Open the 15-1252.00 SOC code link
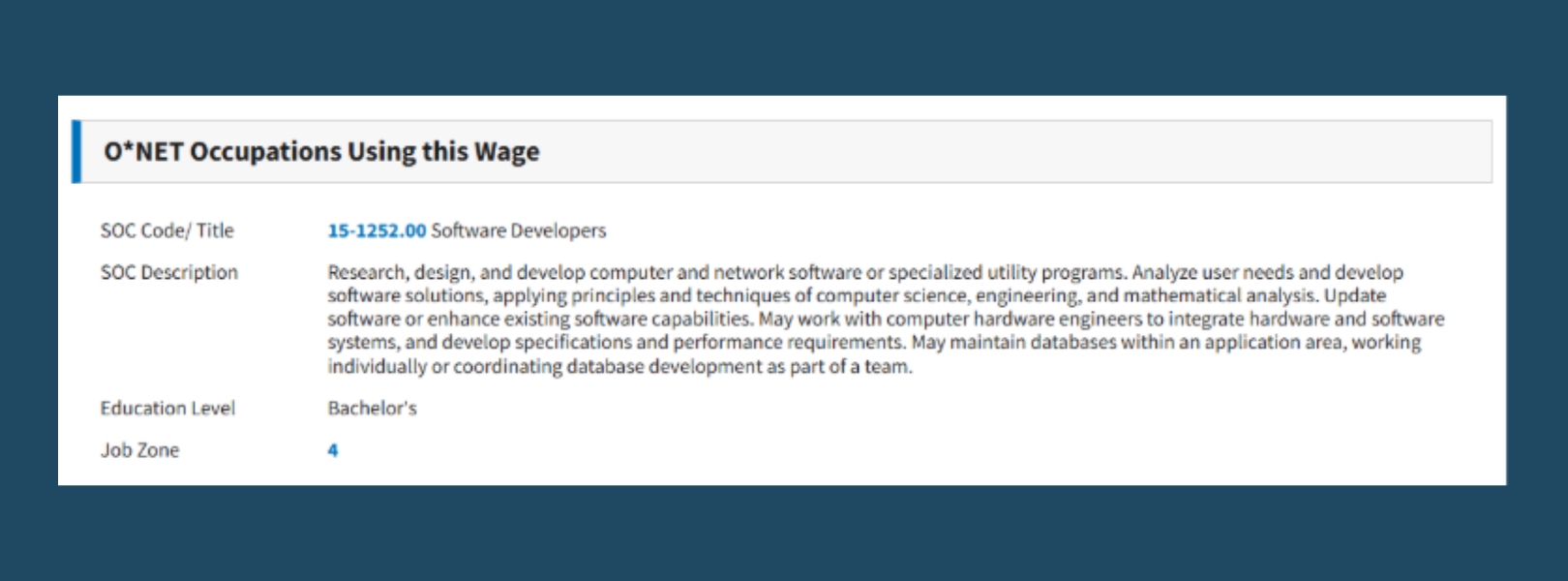The width and height of the screenshot is (1568, 581). (377, 230)
